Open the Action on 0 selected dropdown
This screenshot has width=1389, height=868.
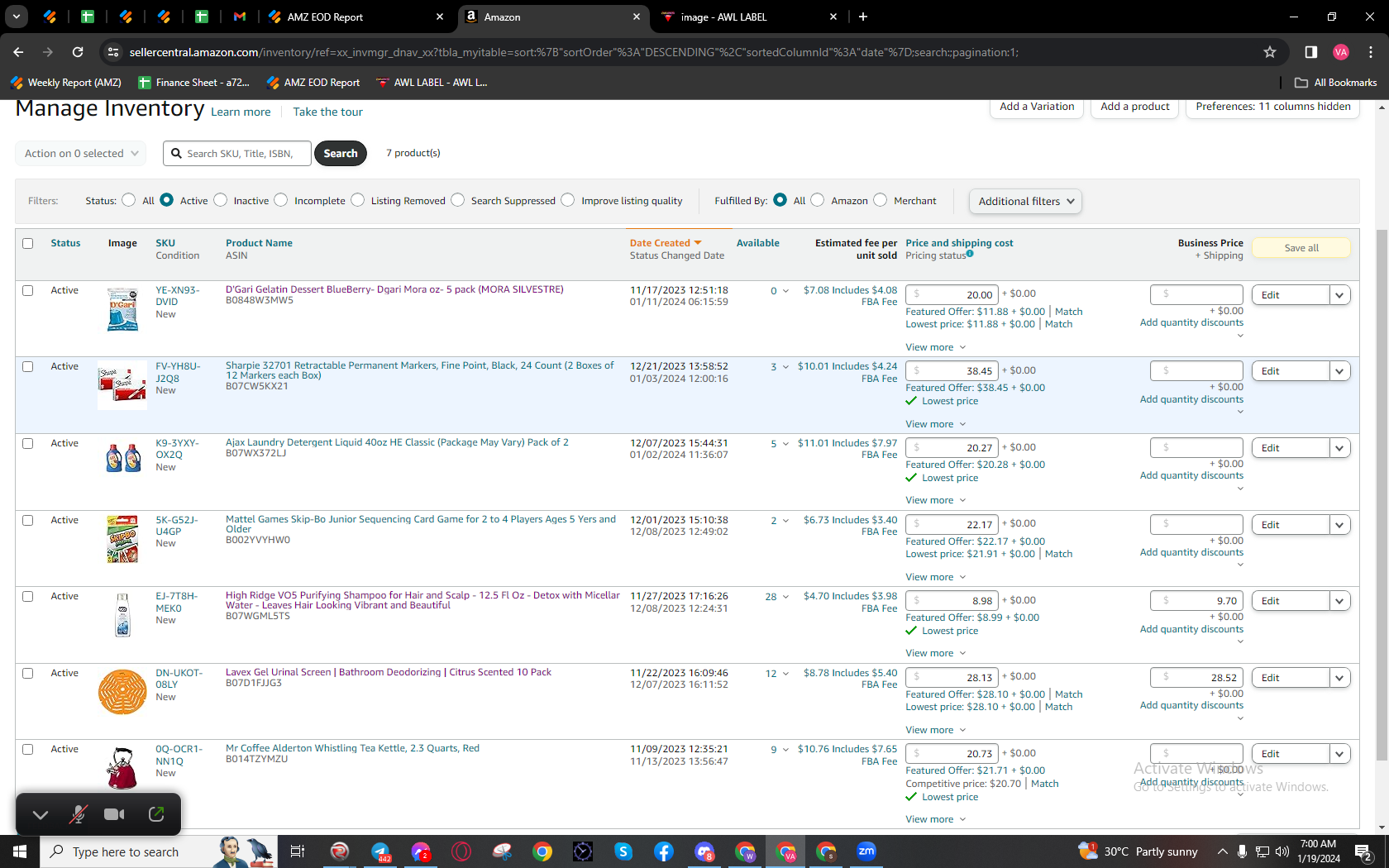tap(80, 153)
